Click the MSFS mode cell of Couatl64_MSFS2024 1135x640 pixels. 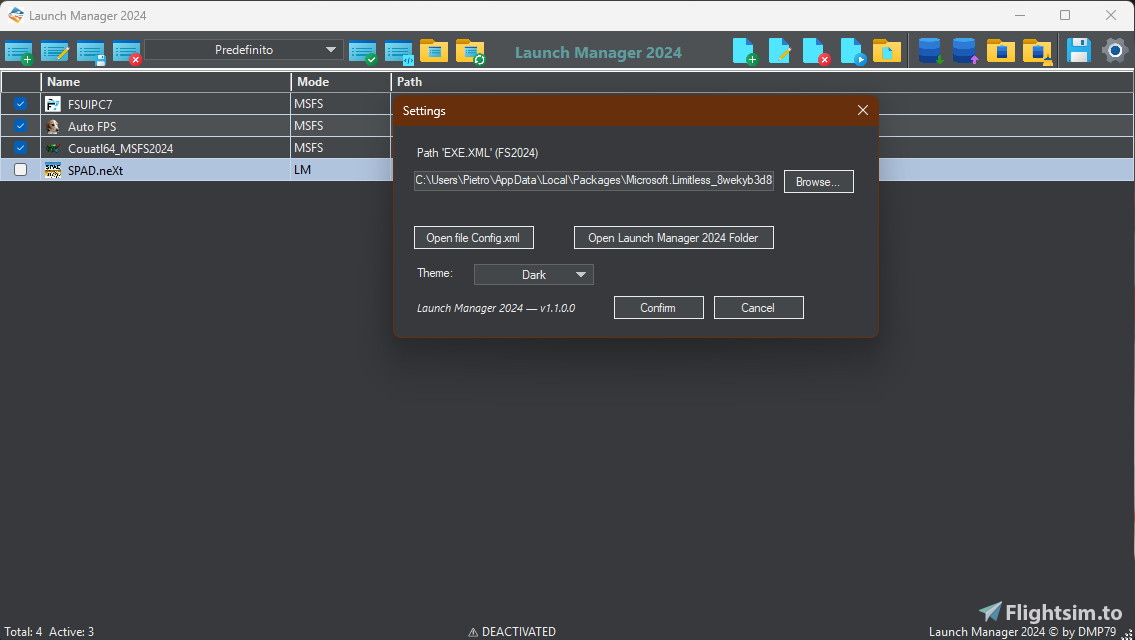click(341, 148)
